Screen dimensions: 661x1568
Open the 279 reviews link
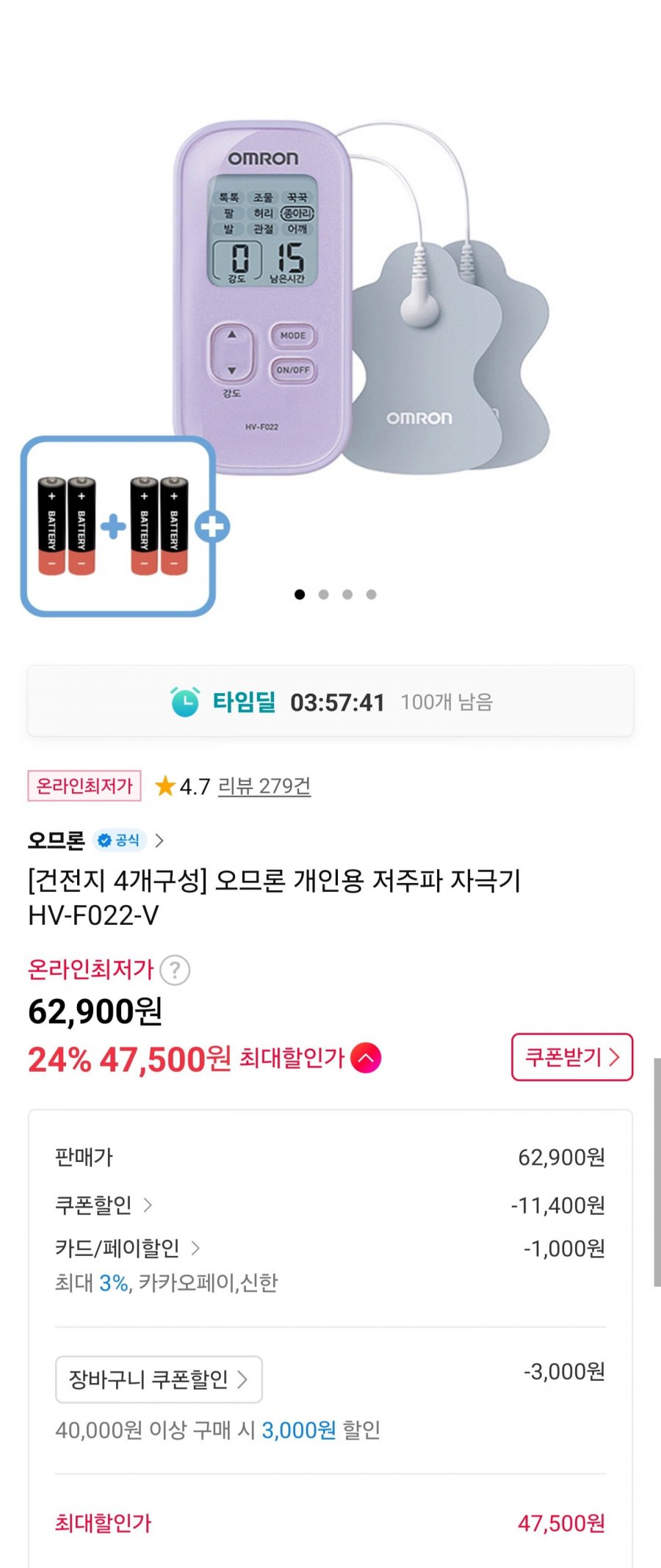(x=264, y=786)
